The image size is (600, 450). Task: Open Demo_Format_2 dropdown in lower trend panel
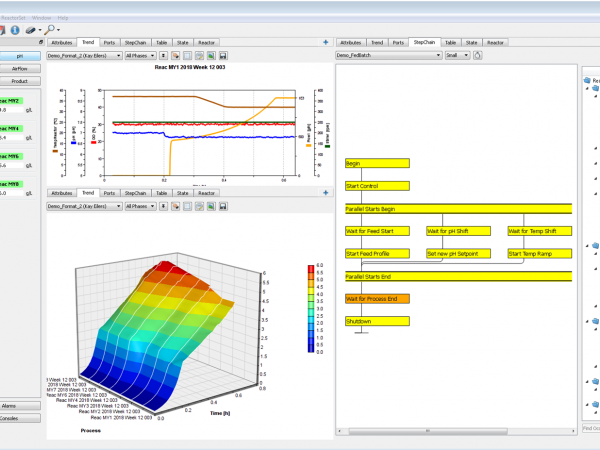tap(85, 206)
